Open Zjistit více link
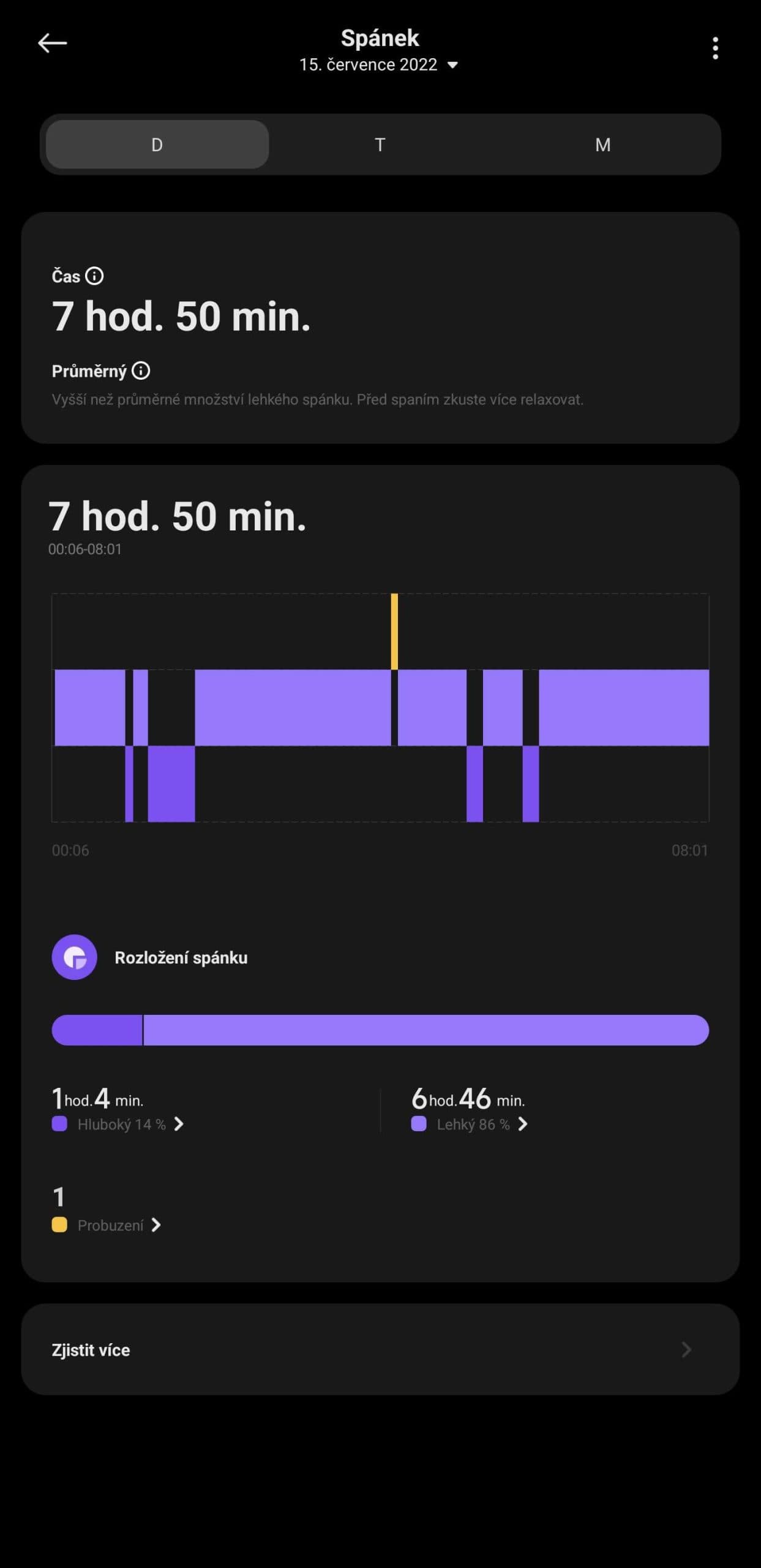The image size is (761, 1568). click(91, 1350)
